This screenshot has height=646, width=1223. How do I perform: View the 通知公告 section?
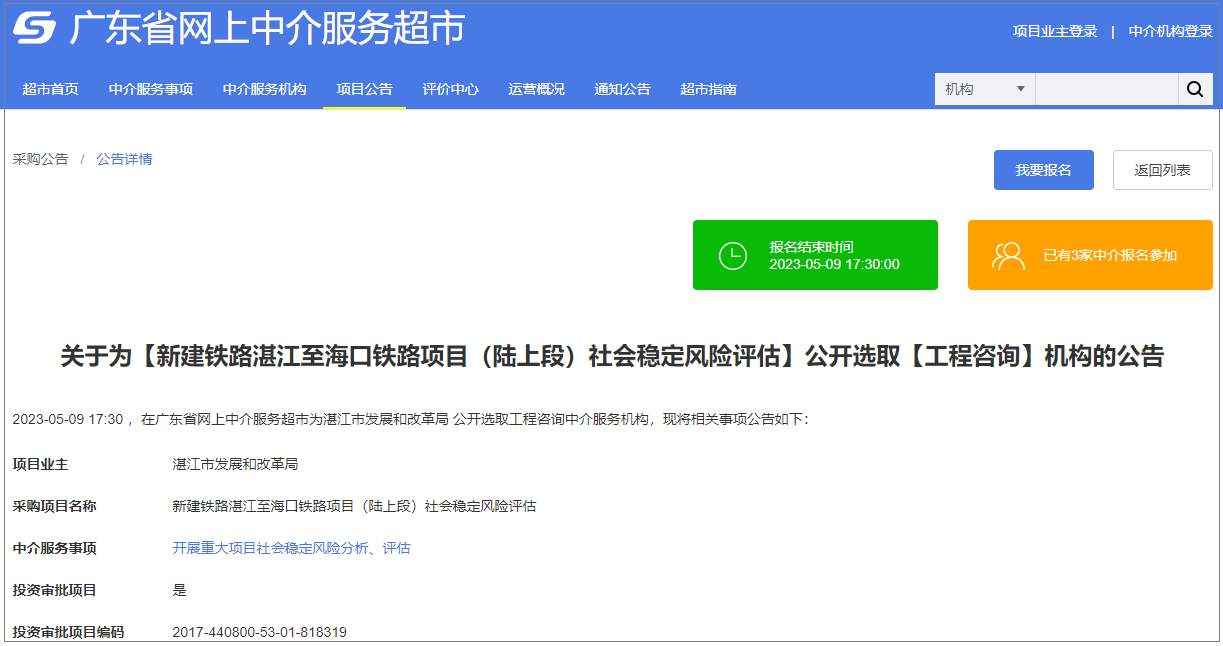(622, 89)
